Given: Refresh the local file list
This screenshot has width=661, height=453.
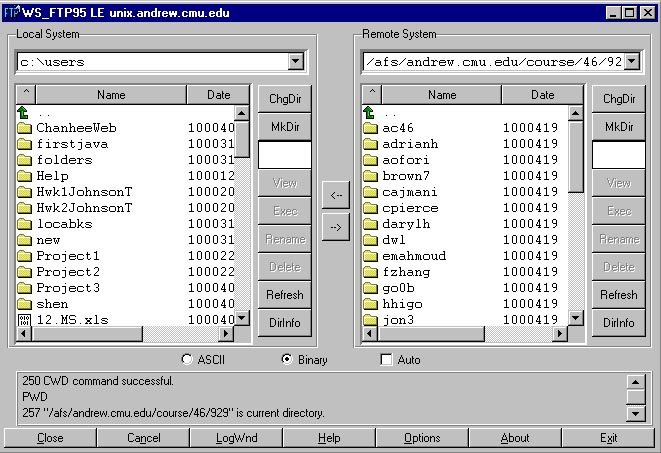Looking at the screenshot, I should pos(285,295).
